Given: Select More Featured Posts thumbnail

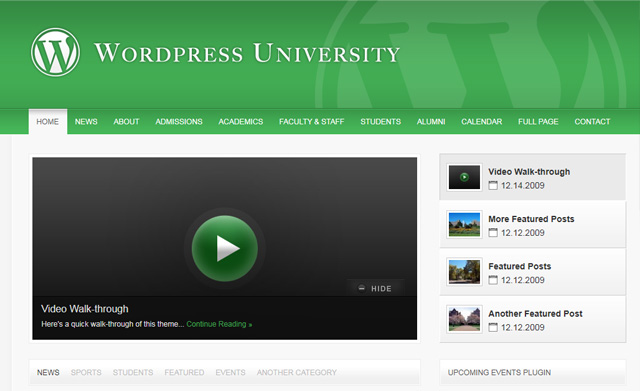Looking at the screenshot, I should 464,224.
